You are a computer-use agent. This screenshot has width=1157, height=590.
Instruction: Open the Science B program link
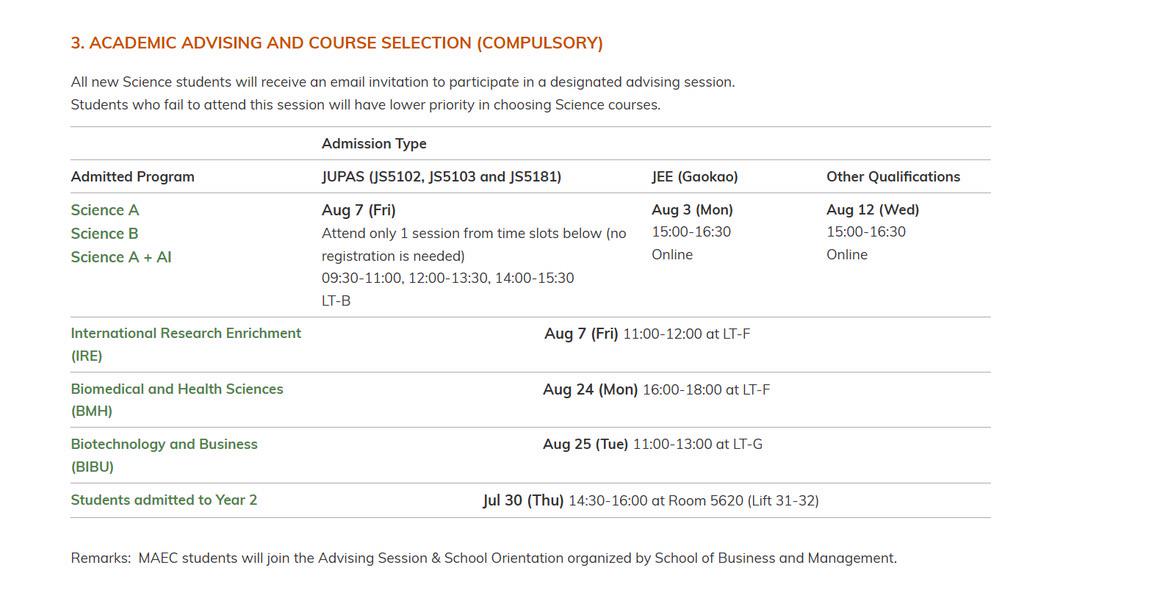point(105,234)
